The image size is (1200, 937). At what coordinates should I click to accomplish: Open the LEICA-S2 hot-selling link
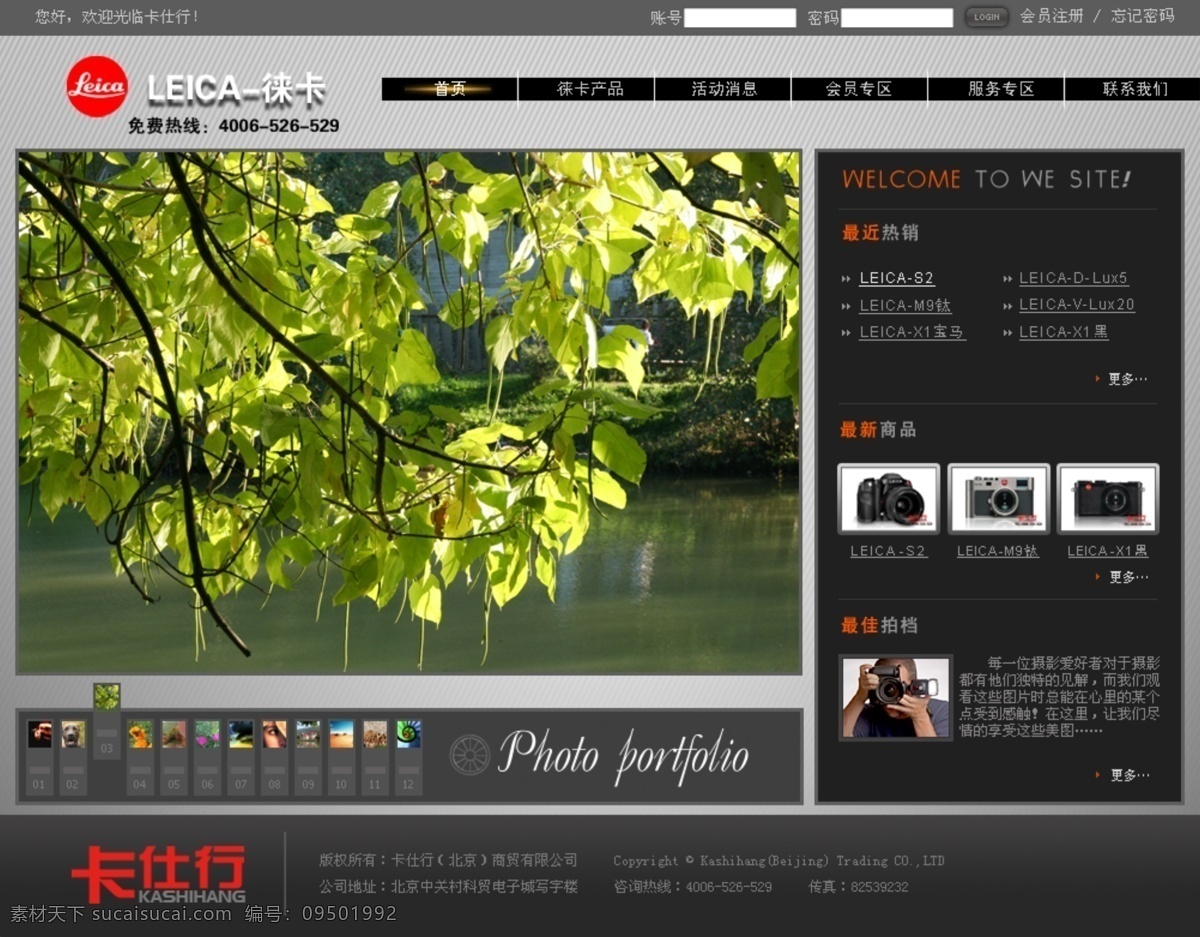pyautogui.click(x=897, y=278)
